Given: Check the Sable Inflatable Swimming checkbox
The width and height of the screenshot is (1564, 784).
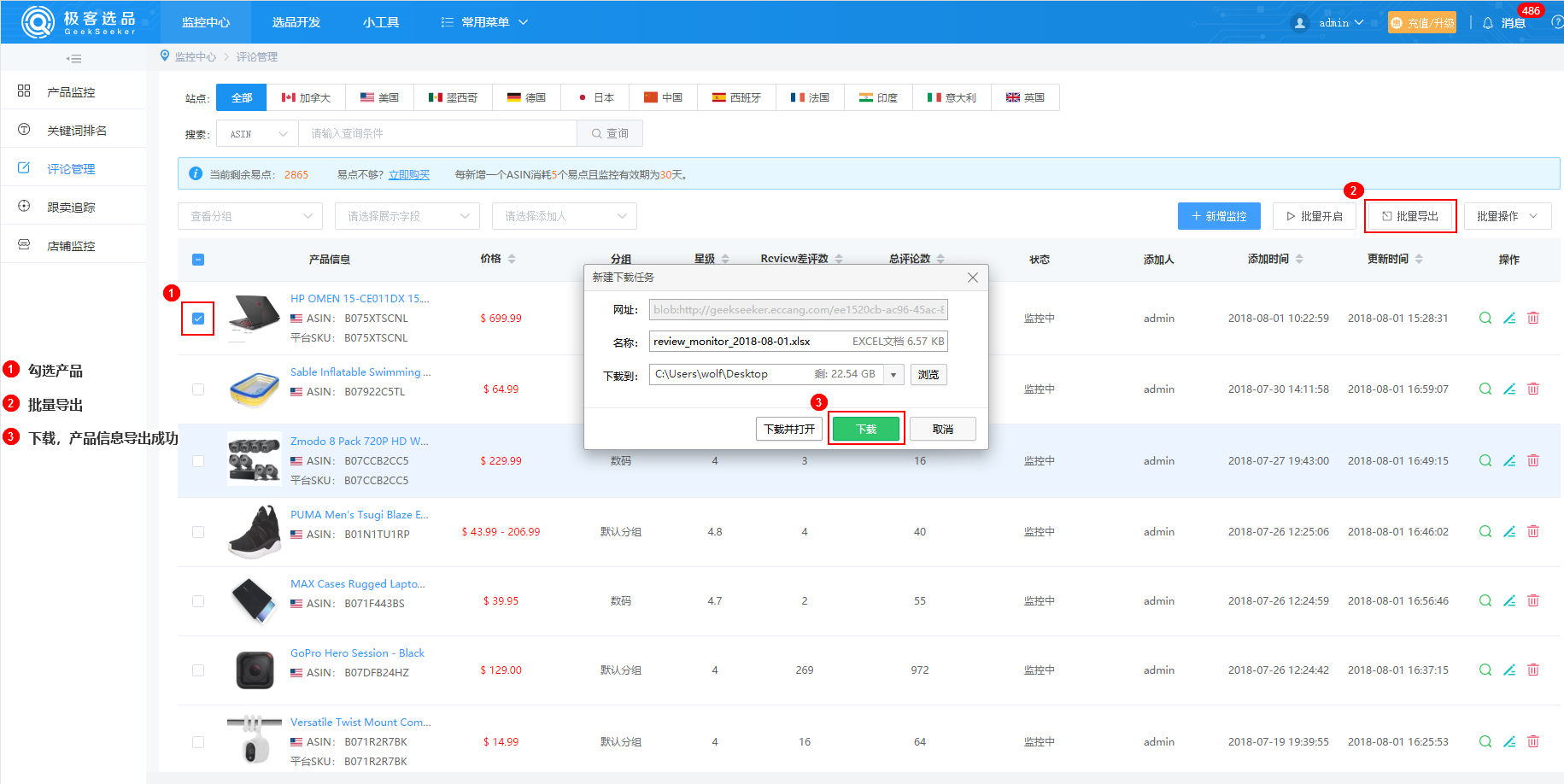Looking at the screenshot, I should point(198,389).
